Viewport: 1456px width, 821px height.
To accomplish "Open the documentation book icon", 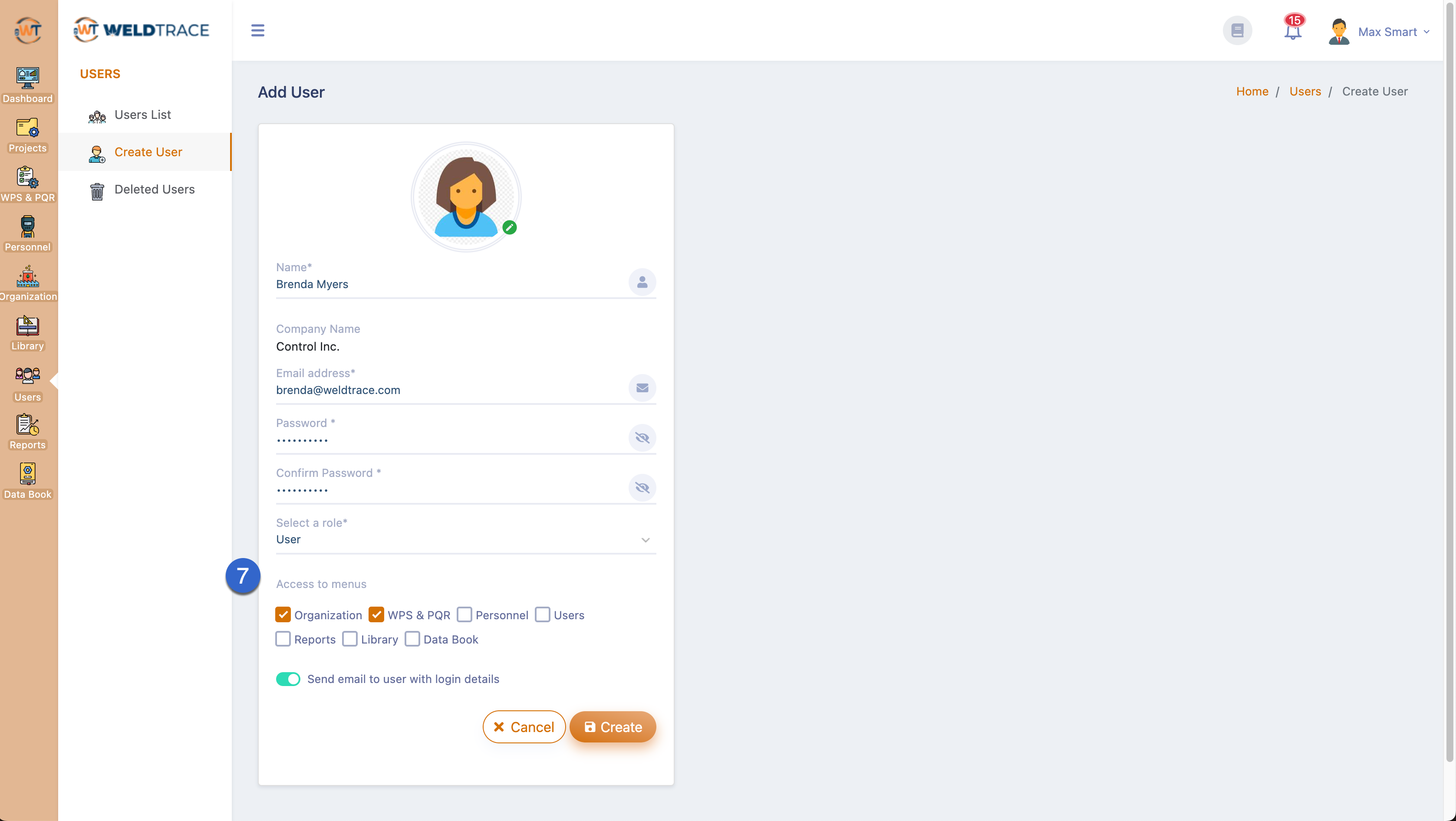I will click(1237, 30).
